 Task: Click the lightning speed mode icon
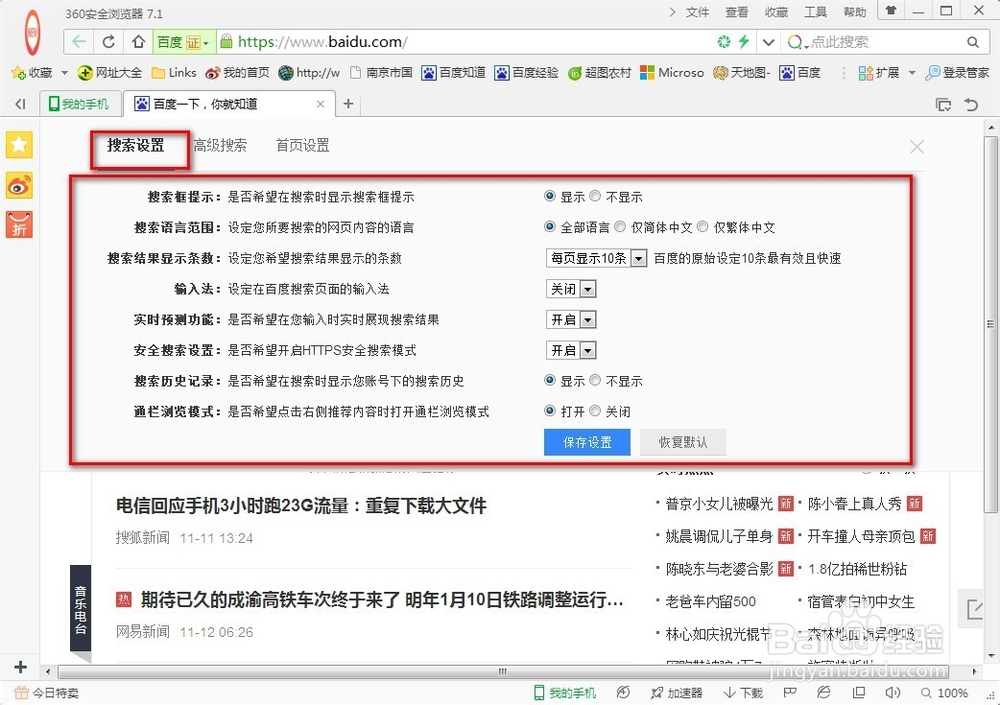point(744,42)
